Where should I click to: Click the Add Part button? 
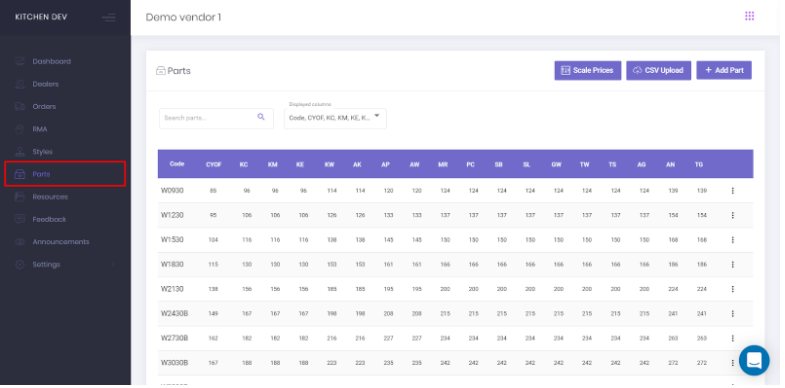[x=724, y=71]
